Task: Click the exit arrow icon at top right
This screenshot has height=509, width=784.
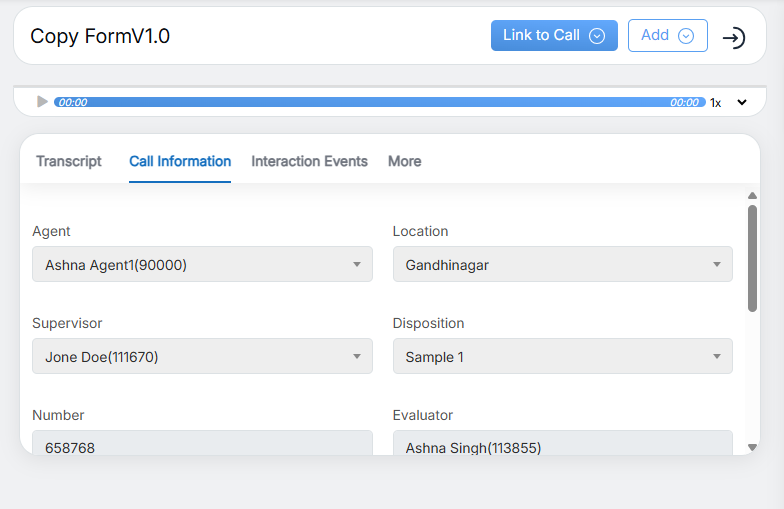Action: click(x=734, y=38)
